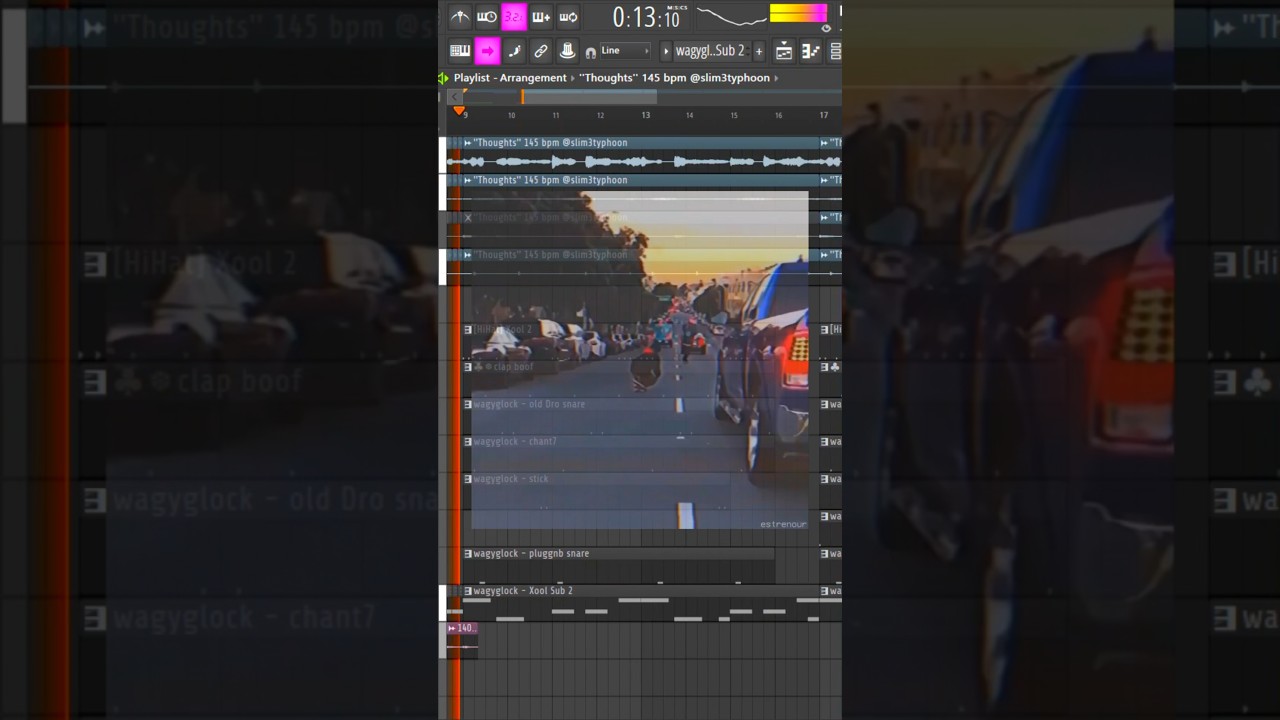Click "Thoughts" 145 bpm @slim3typhoon title text
Screen dimensions: 1280x720
coord(674,78)
